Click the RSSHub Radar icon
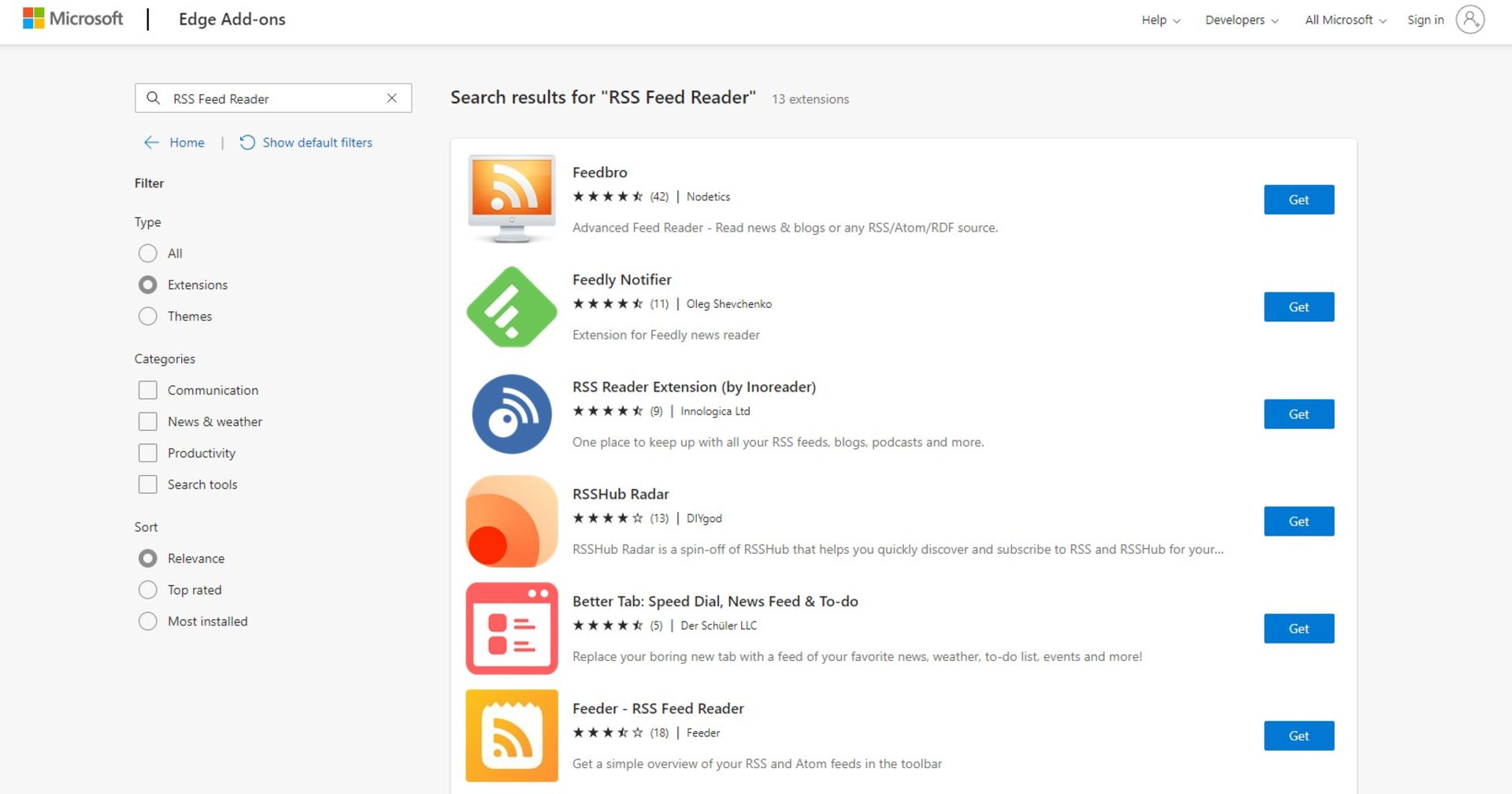1512x794 pixels. pyautogui.click(x=512, y=521)
